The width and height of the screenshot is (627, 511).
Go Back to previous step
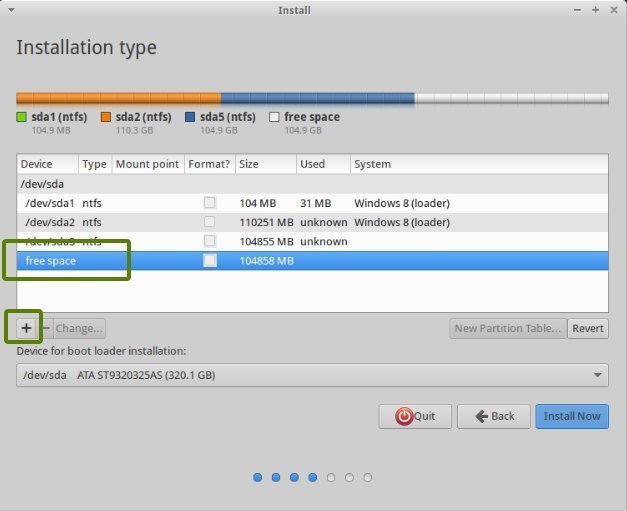point(494,416)
